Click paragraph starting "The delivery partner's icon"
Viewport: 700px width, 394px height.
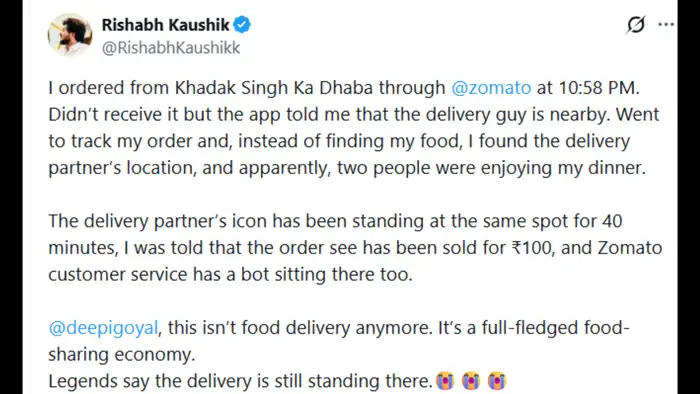[355, 248]
